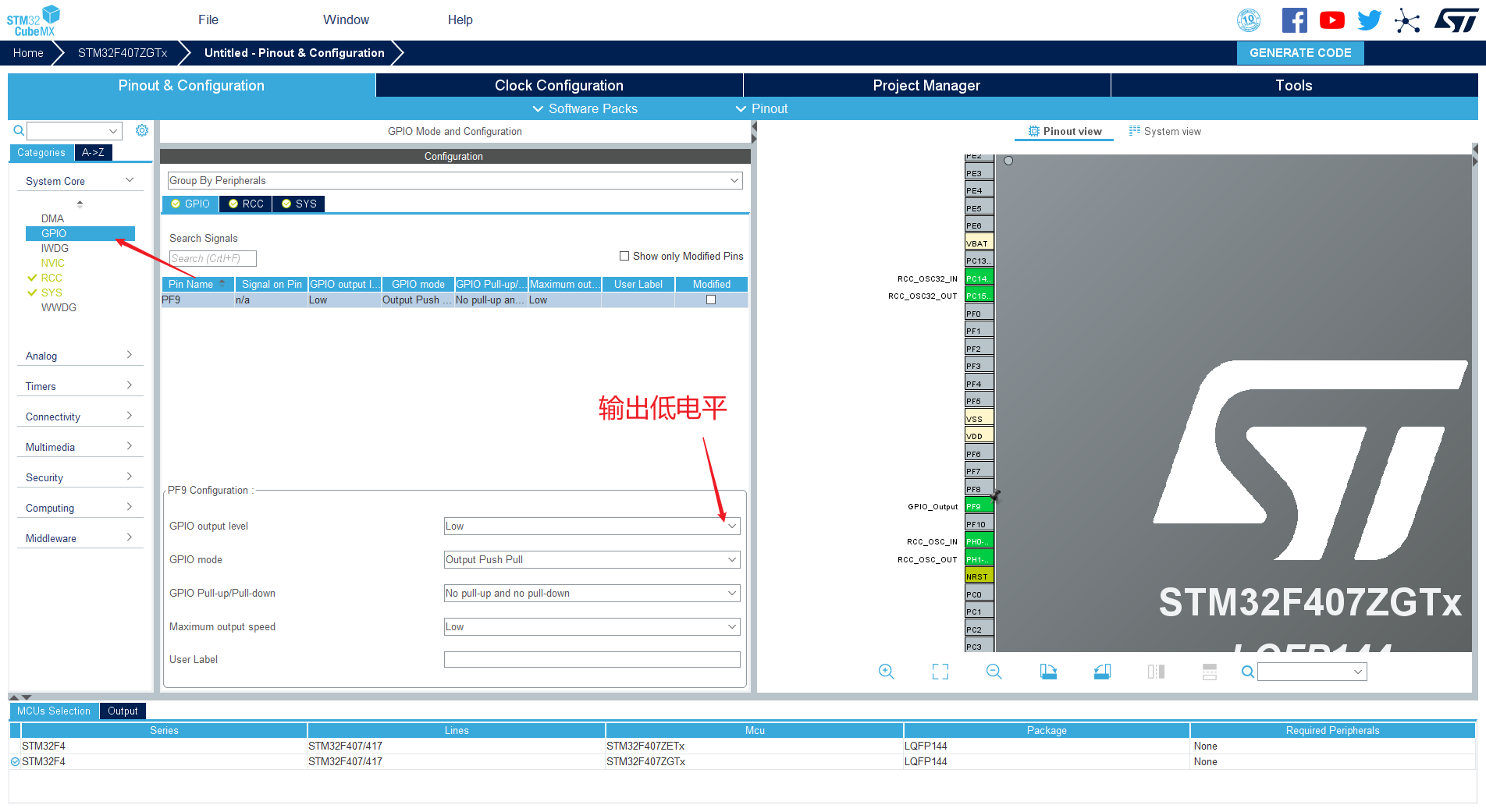Image resolution: width=1486 pixels, height=812 pixels.
Task: Switch to the Clock Configuration tab
Action: pyautogui.click(x=559, y=85)
